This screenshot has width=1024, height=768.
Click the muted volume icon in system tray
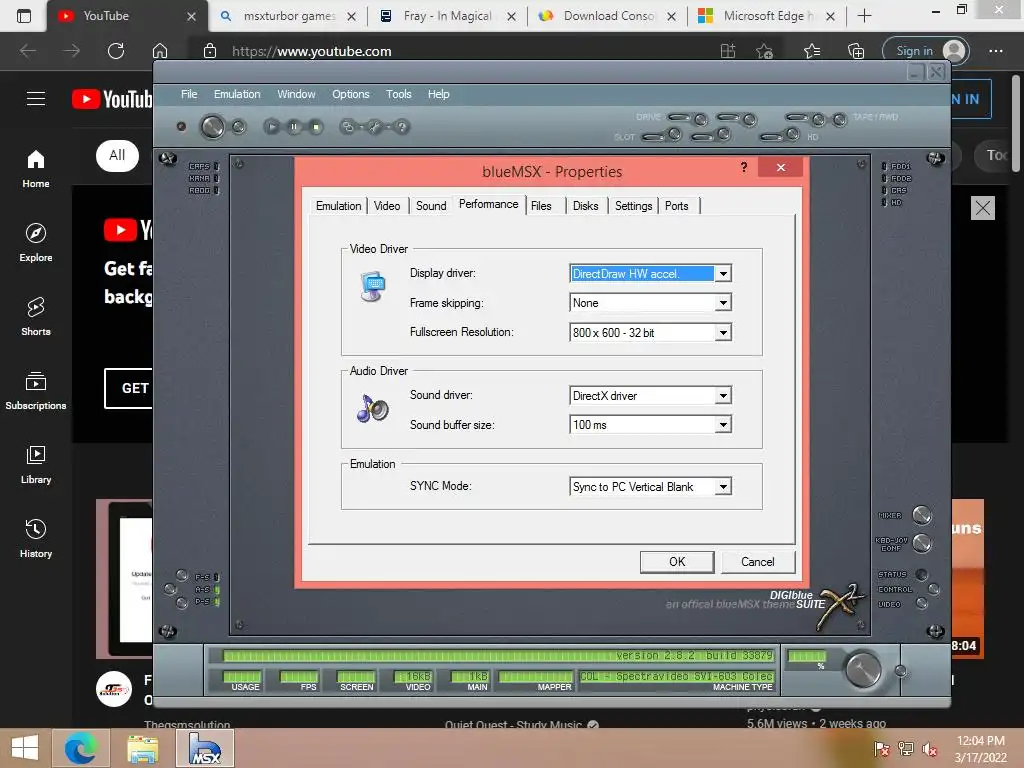[929, 749]
